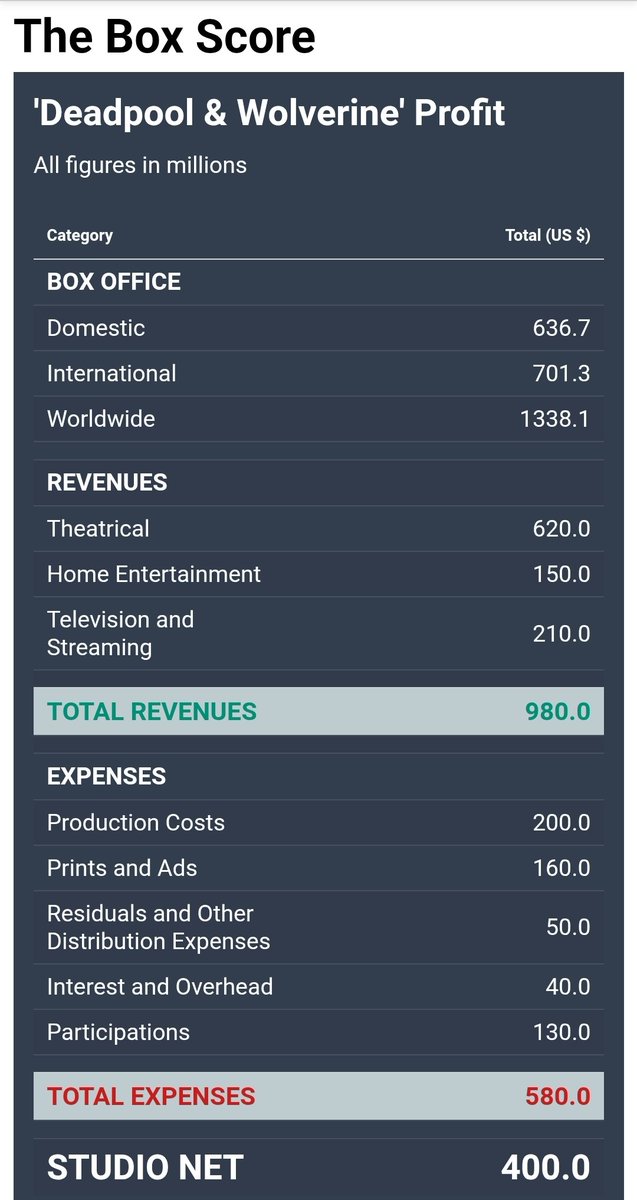
Task: Click the Category column header
Action: coord(80,236)
